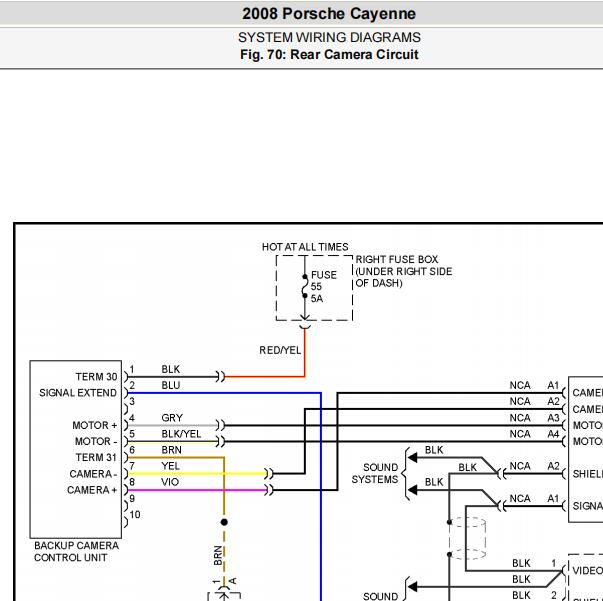
Task: Click the "CAMERA -" label on control unit
Action: (x=93, y=474)
